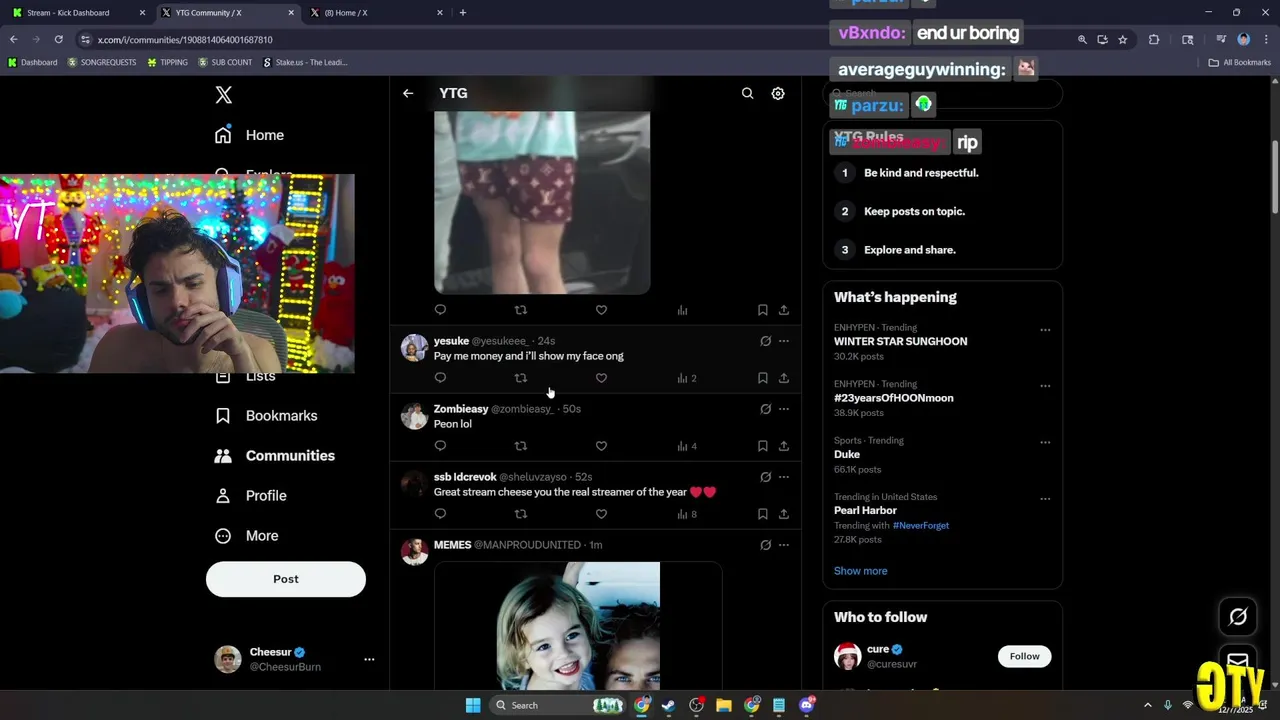Reply to ssb ldcrevok's post
The height and width of the screenshot is (720, 1280).
coord(440,514)
